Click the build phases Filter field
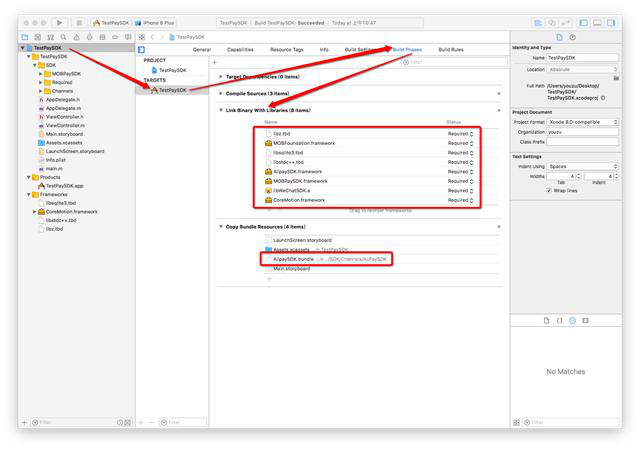The height and width of the screenshot is (450, 640). coord(454,62)
